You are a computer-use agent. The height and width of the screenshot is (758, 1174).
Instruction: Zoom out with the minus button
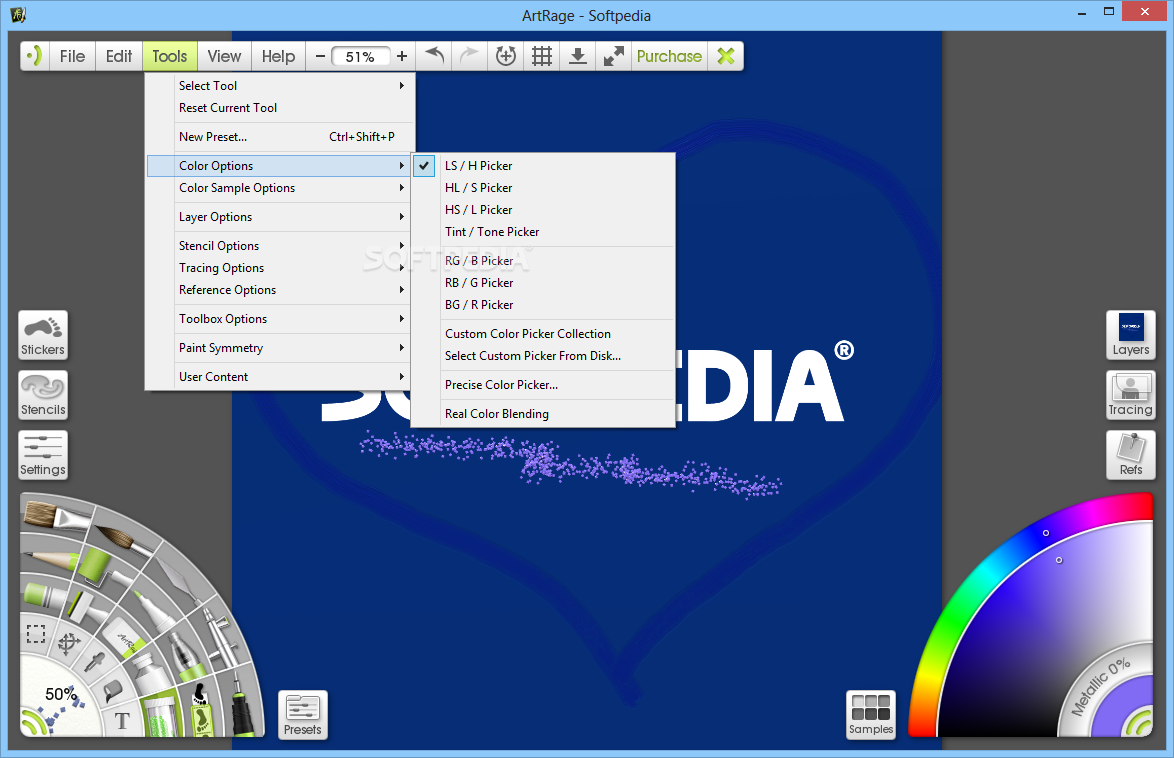click(320, 56)
